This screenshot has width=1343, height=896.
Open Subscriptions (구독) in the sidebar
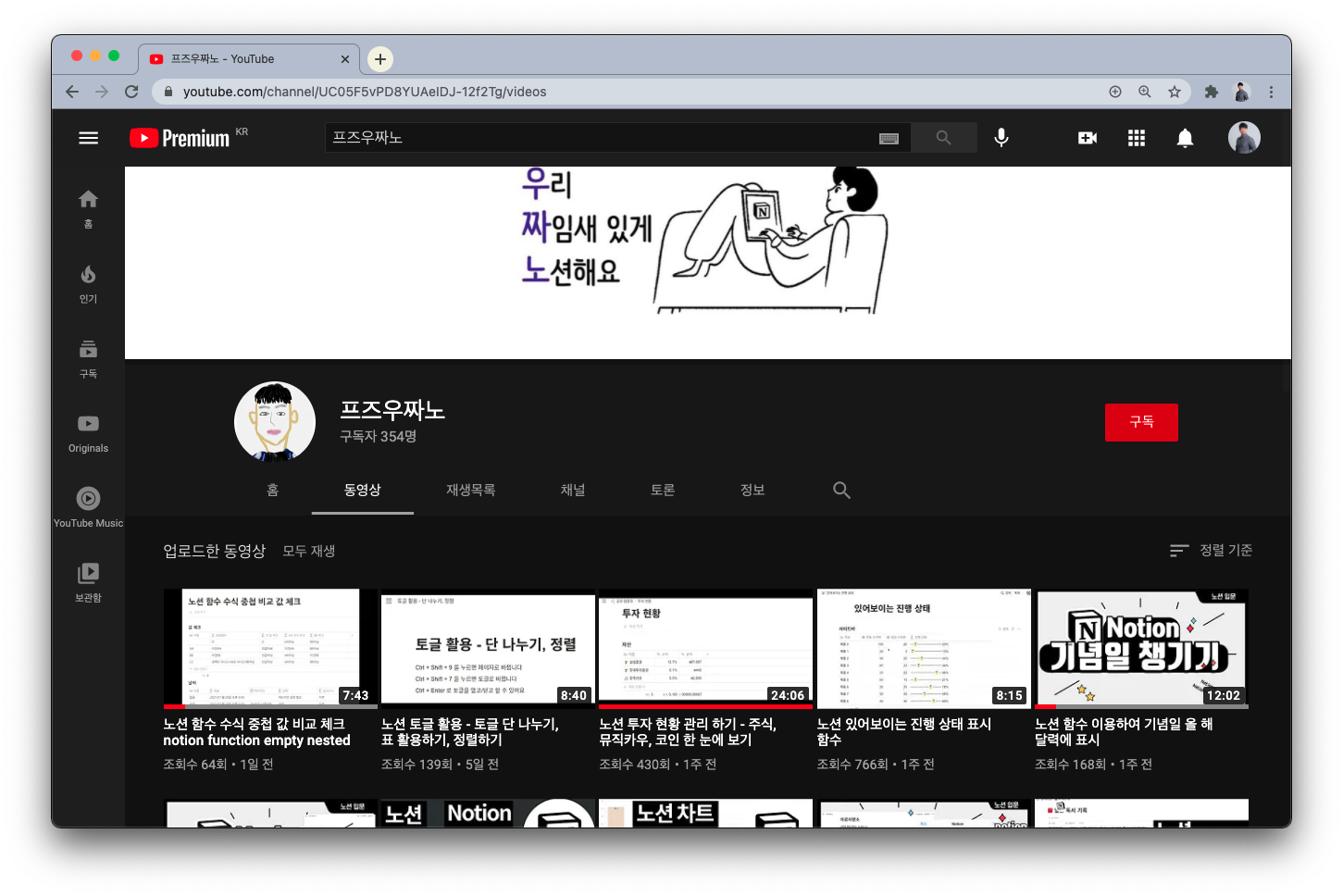pos(88,359)
